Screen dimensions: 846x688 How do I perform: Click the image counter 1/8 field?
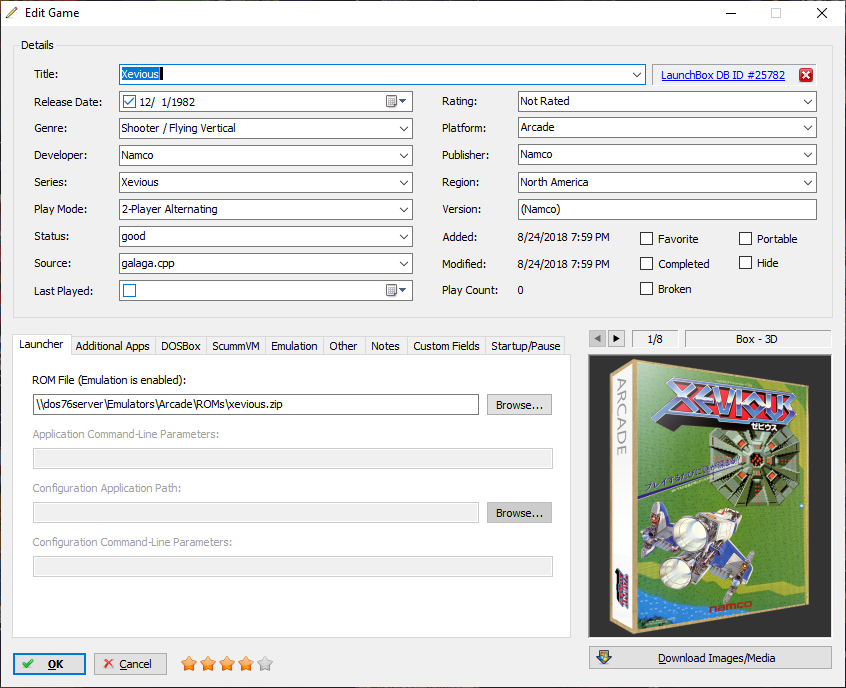[x=654, y=339]
